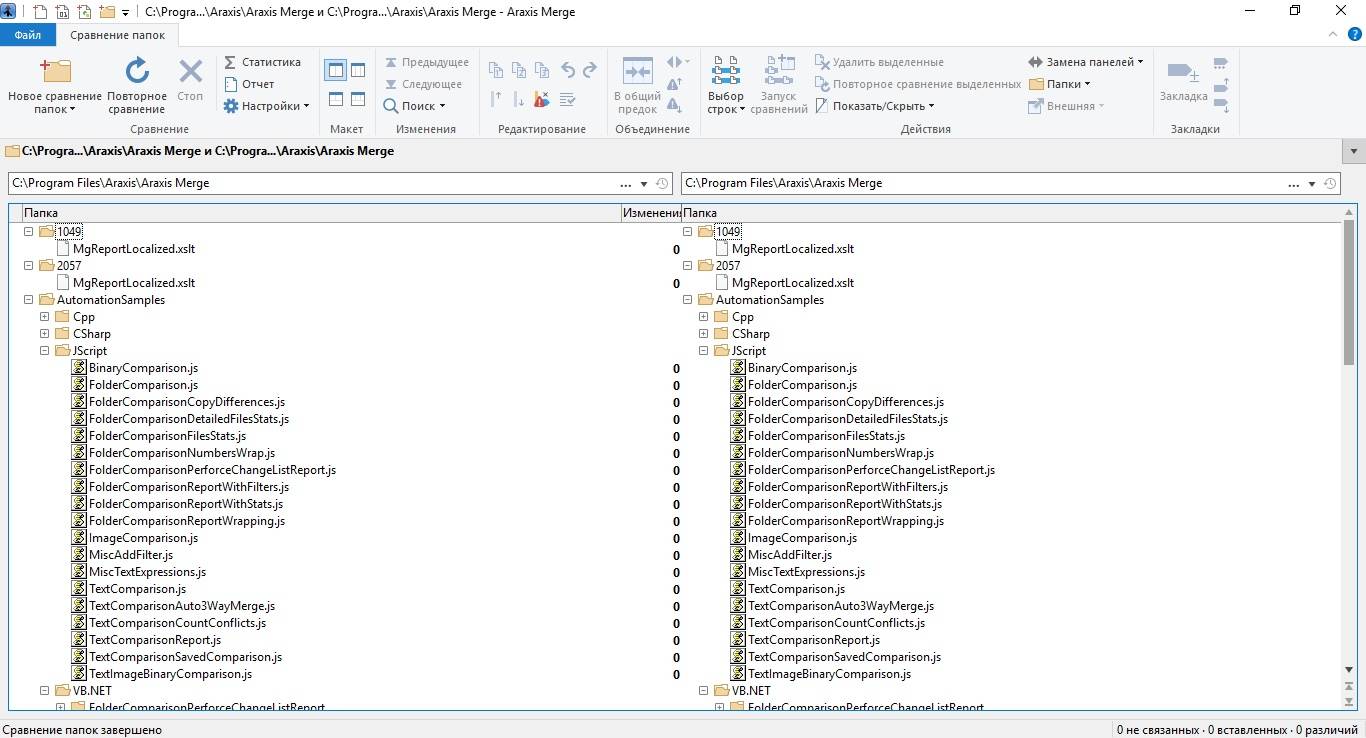The height and width of the screenshot is (738, 1366).
Task: Open the Файл ribbon tab
Action: click(x=28, y=35)
